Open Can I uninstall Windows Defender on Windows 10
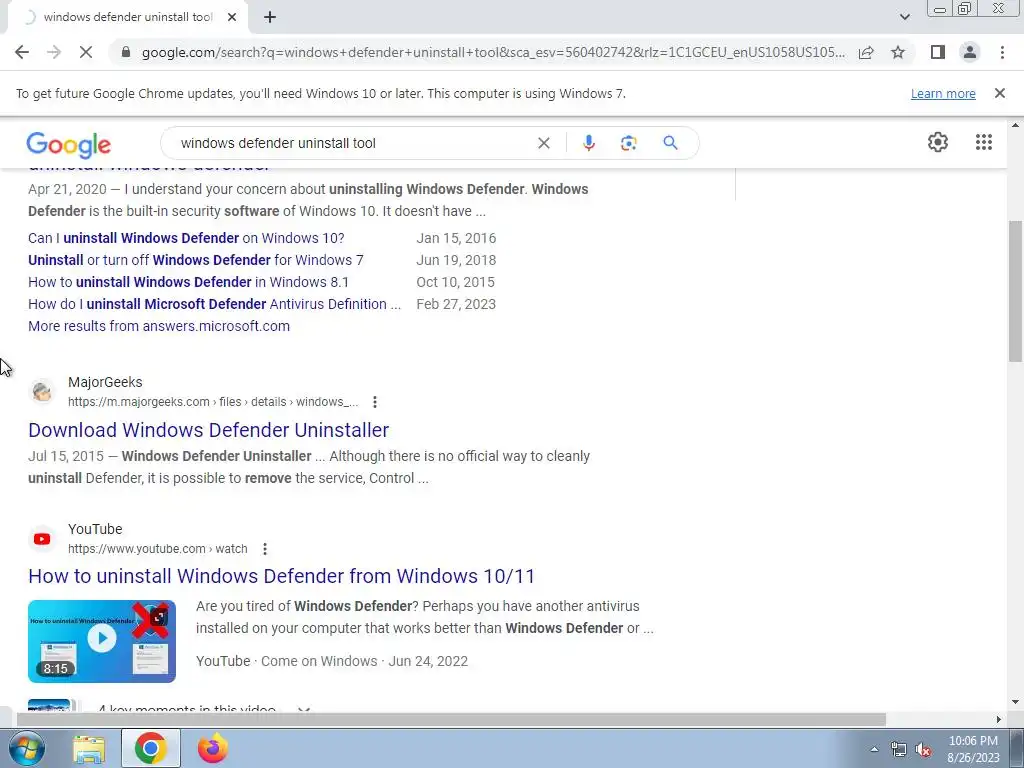 click(x=186, y=238)
